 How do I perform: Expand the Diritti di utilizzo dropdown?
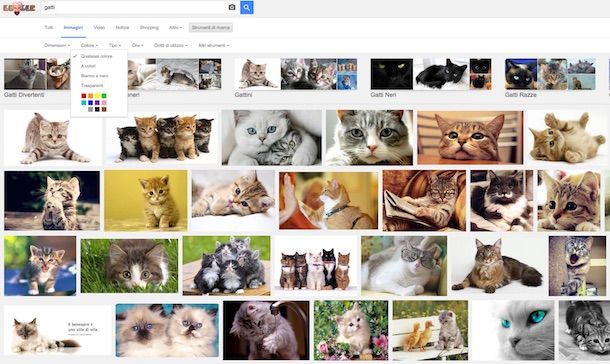170,46
